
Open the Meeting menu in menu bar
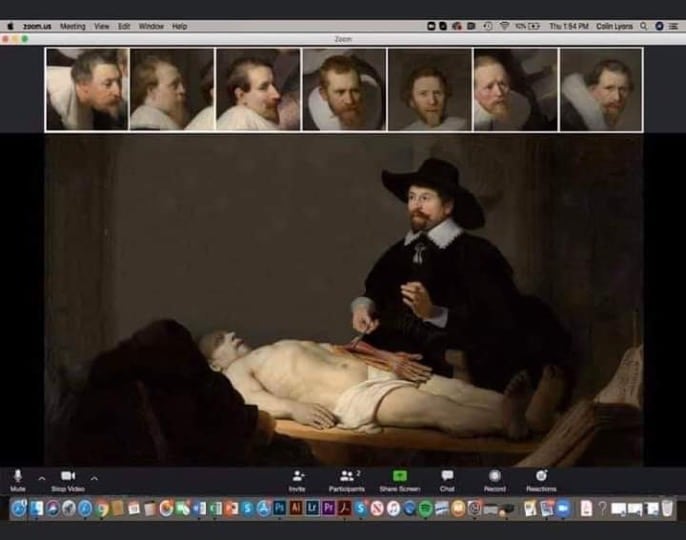coord(73,26)
